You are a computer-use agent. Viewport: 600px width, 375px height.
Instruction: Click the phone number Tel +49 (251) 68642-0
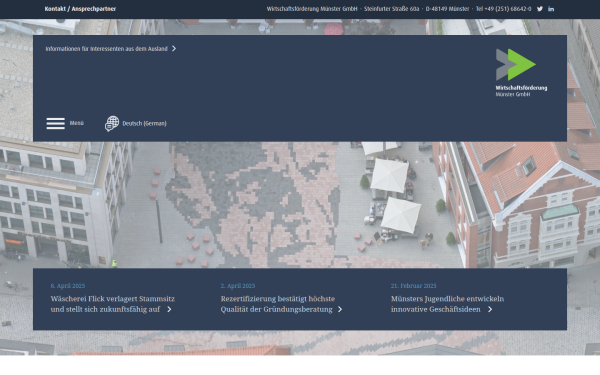tap(504, 9)
